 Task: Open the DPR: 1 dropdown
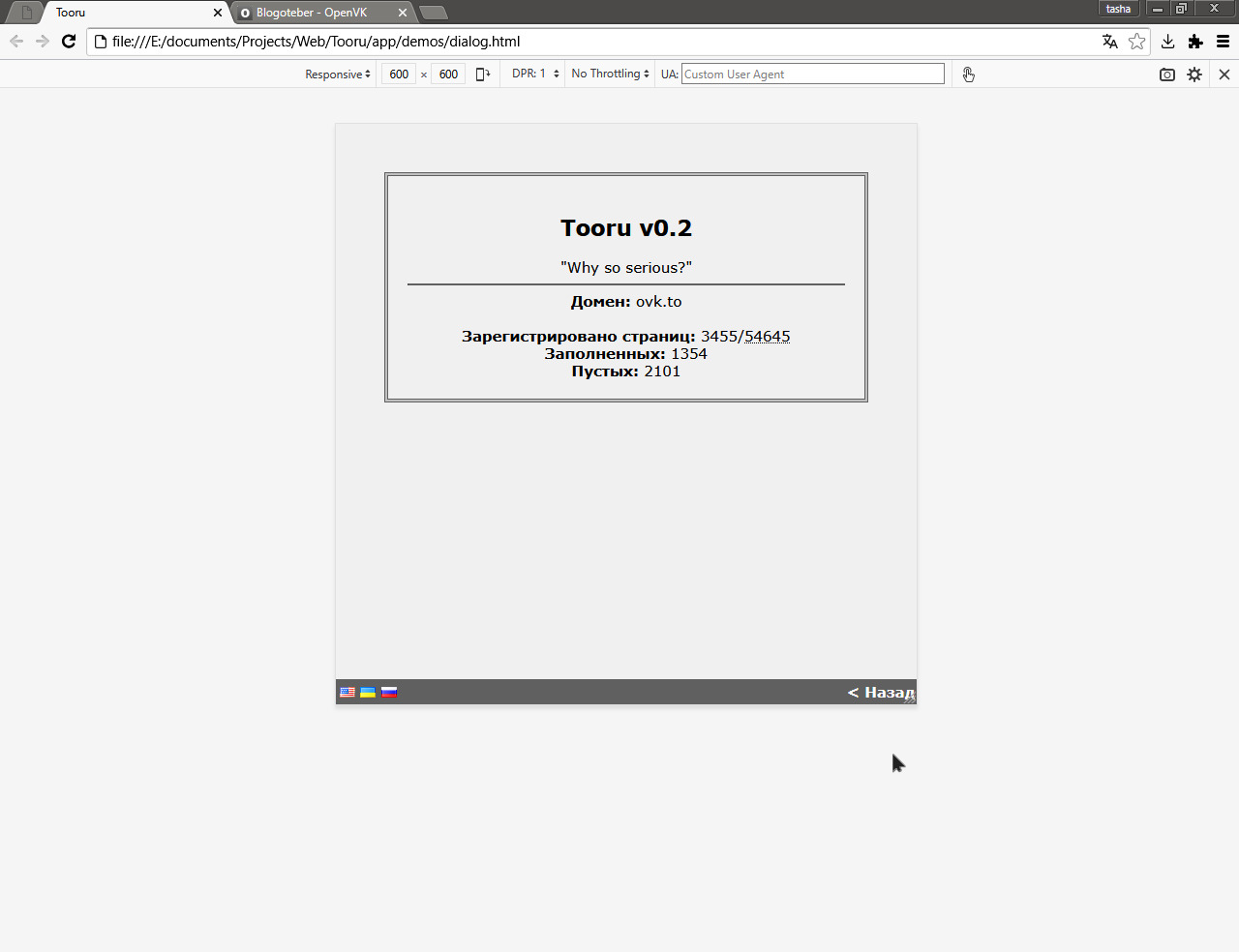click(535, 74)
